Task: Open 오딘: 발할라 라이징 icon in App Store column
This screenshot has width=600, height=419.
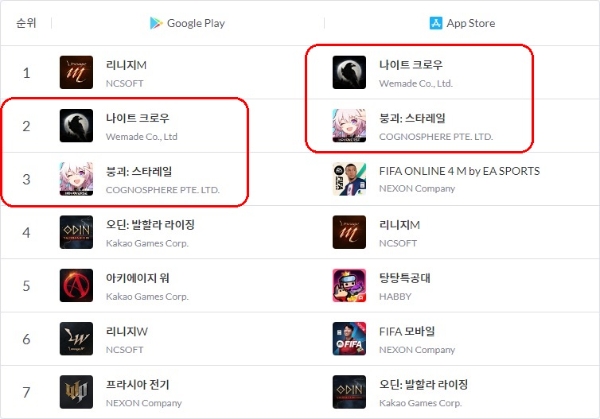Action: 349,392
